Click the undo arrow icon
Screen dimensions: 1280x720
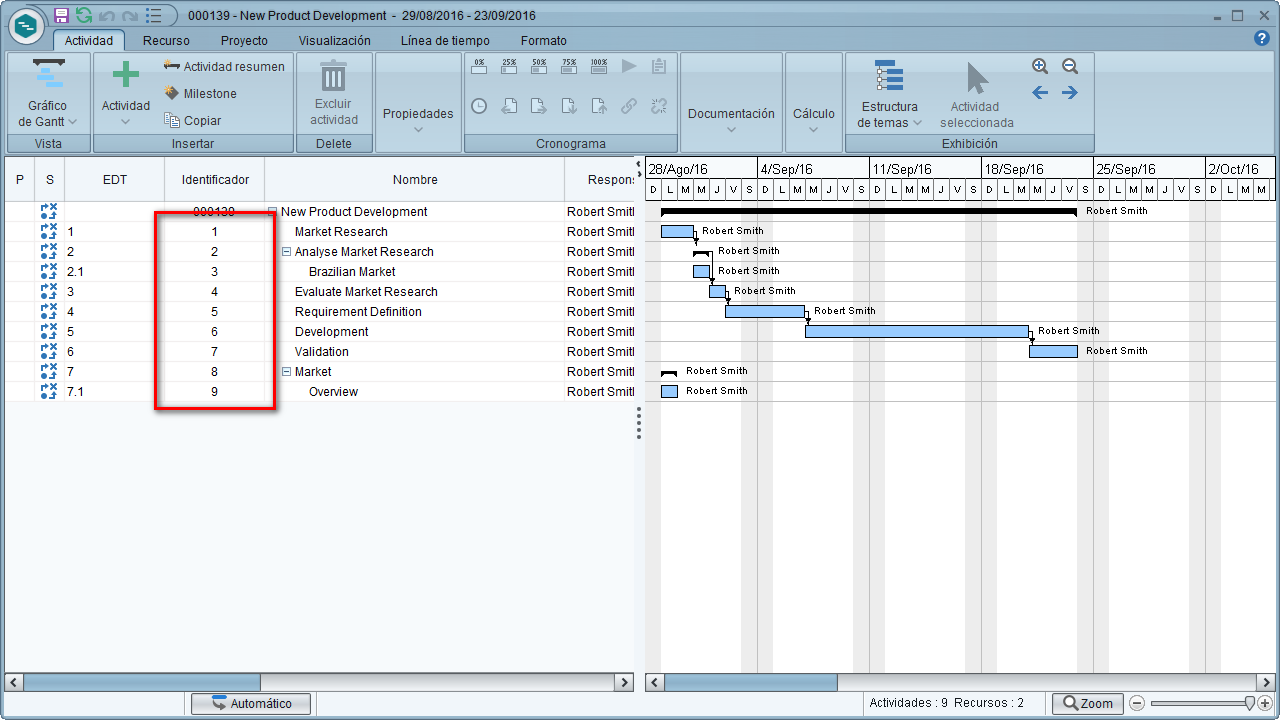(107, 16)
